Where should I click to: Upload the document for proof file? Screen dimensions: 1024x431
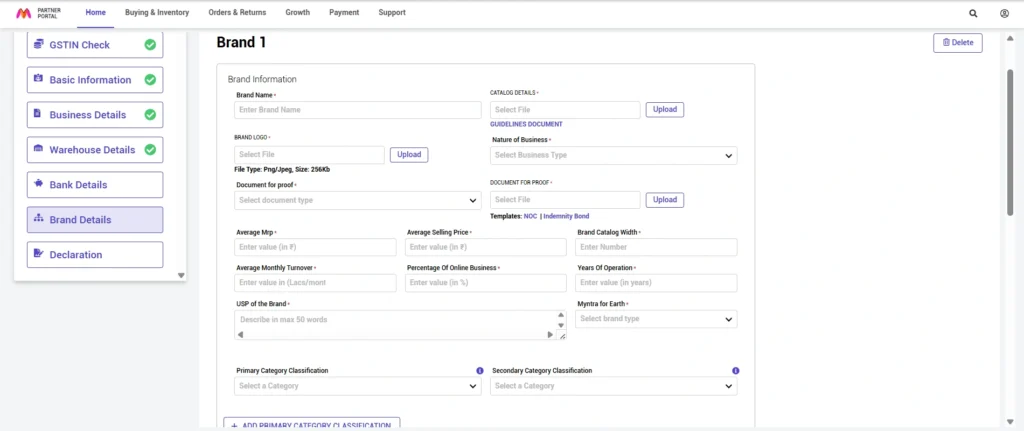click(665, 200)
